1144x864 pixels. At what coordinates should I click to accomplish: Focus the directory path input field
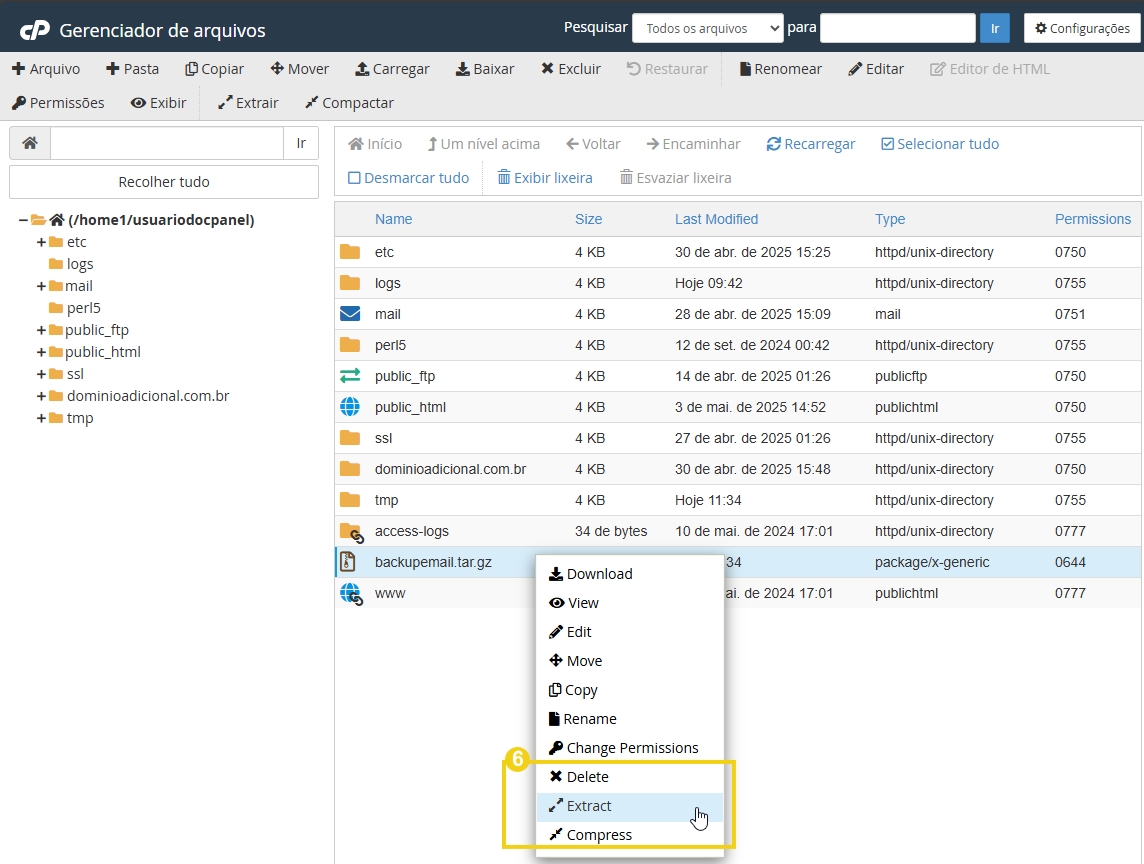pos(167,143)
